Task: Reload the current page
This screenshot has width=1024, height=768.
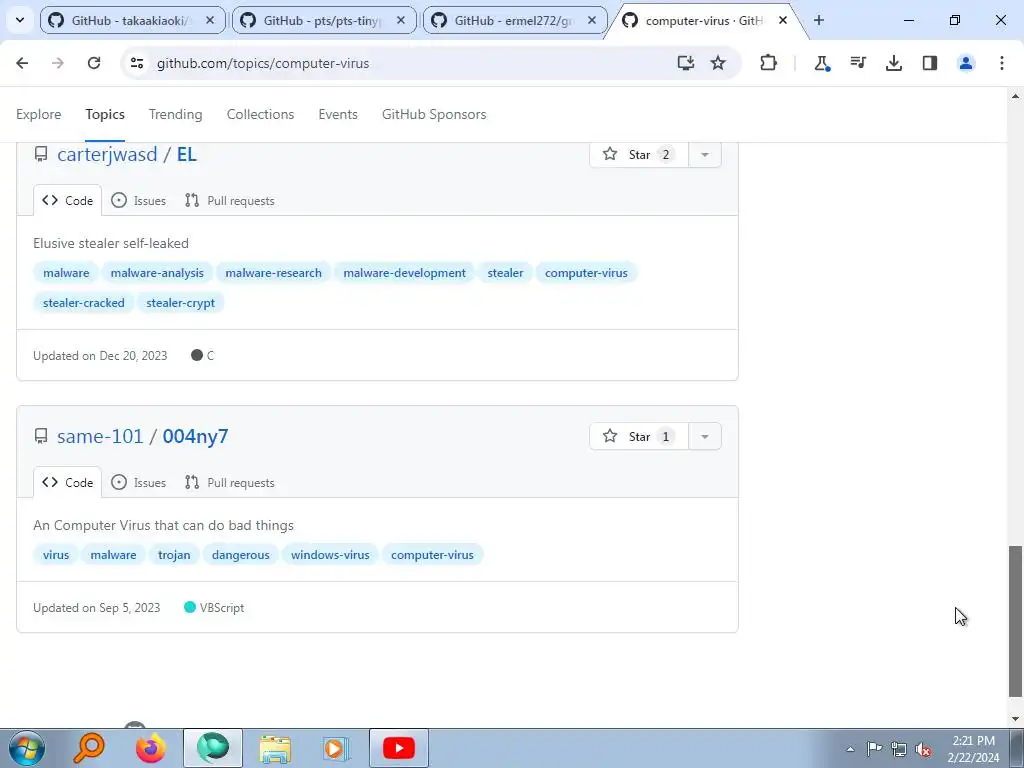Action: pos(94,63)
